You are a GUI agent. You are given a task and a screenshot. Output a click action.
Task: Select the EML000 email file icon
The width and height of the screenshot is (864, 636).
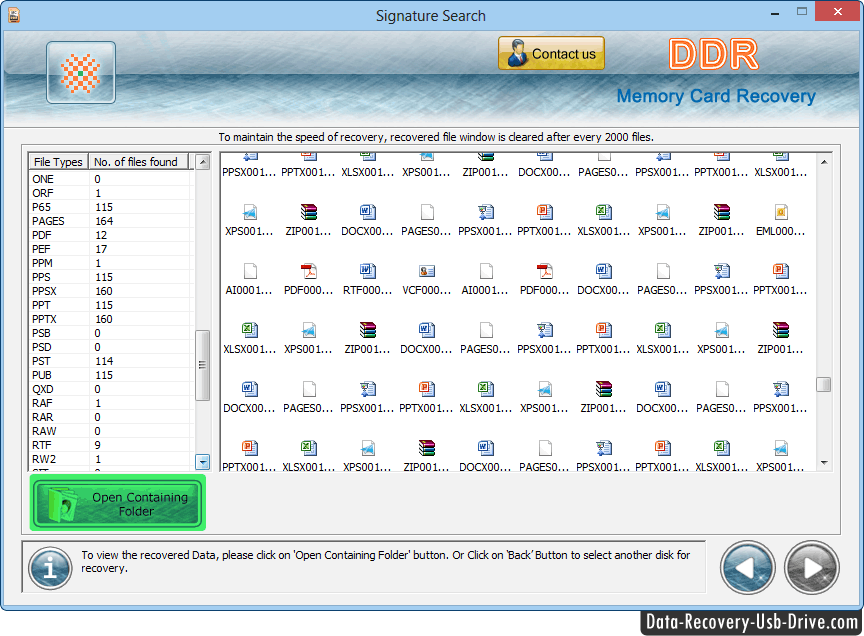(779, 213)
